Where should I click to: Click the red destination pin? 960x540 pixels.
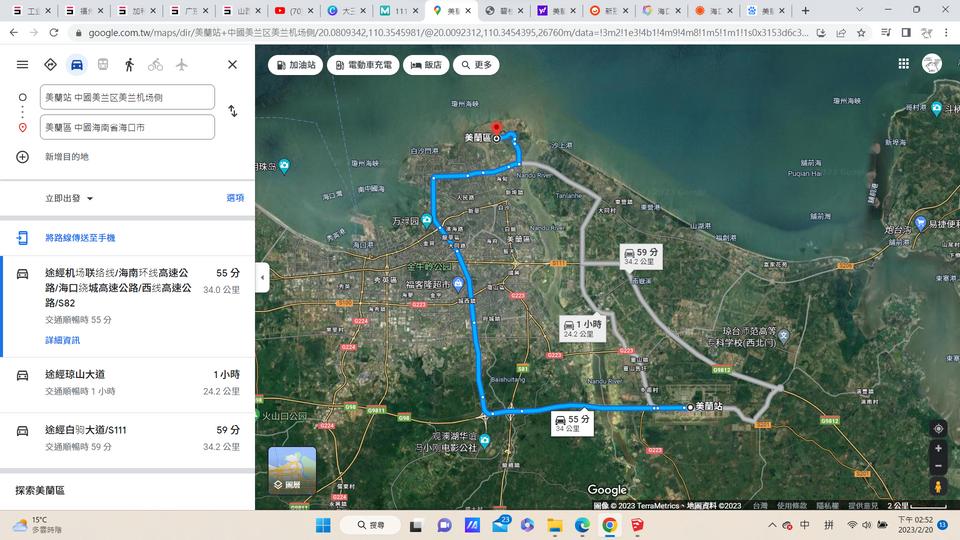pyautogui.click(x=497, y=127)
